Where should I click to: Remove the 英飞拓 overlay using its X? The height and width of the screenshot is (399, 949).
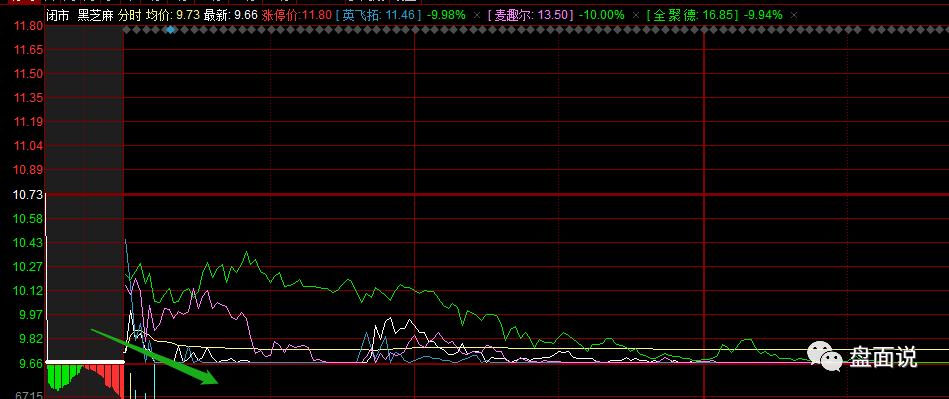pos(477,15)
